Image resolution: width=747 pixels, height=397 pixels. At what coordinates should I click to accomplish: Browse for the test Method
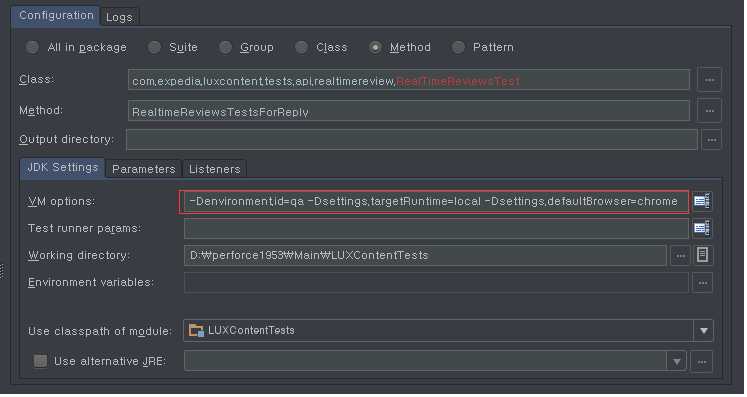(x=709, y=111)
